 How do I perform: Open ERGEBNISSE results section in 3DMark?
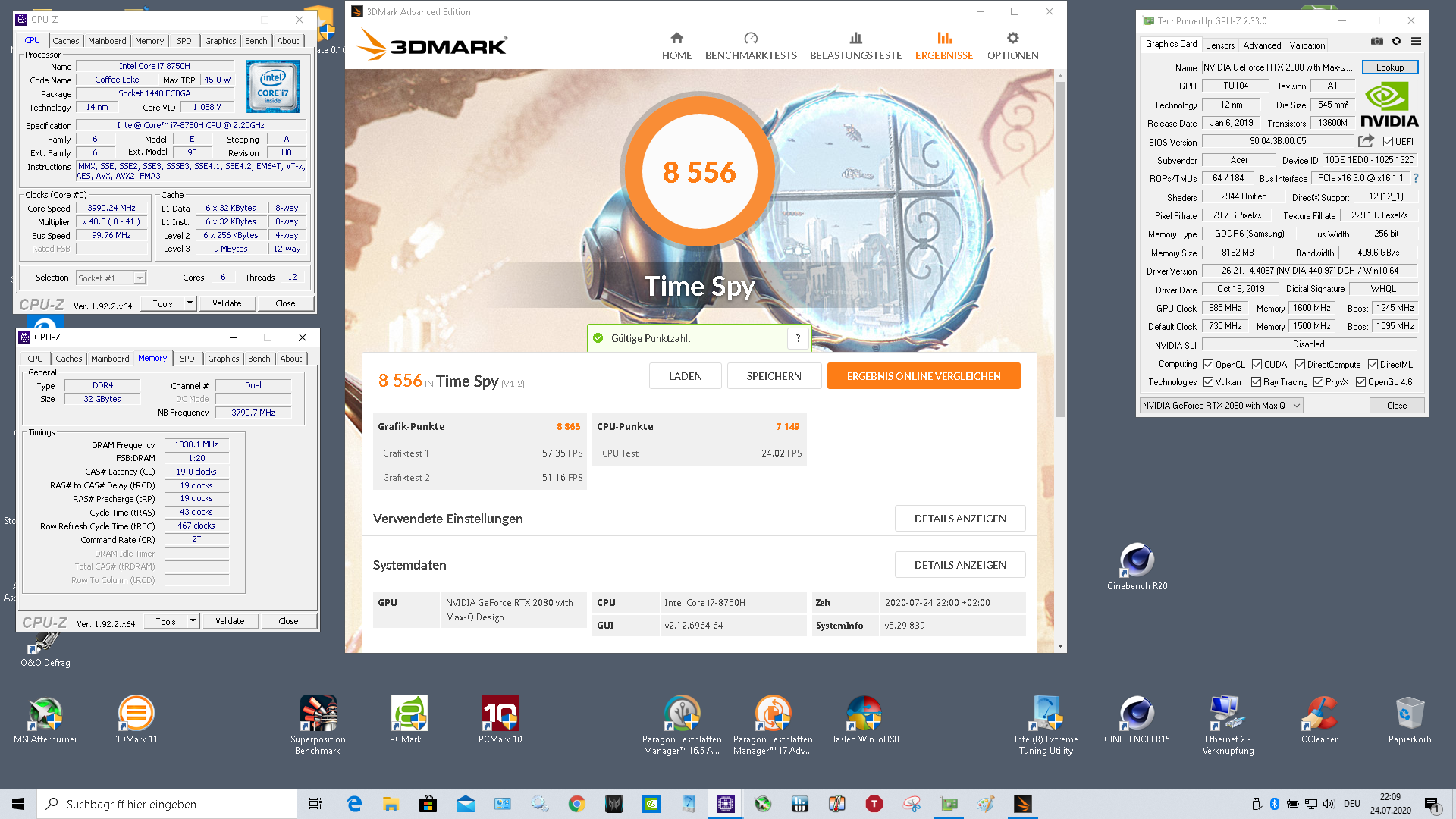pyautogui.click(x=943, y=46)
